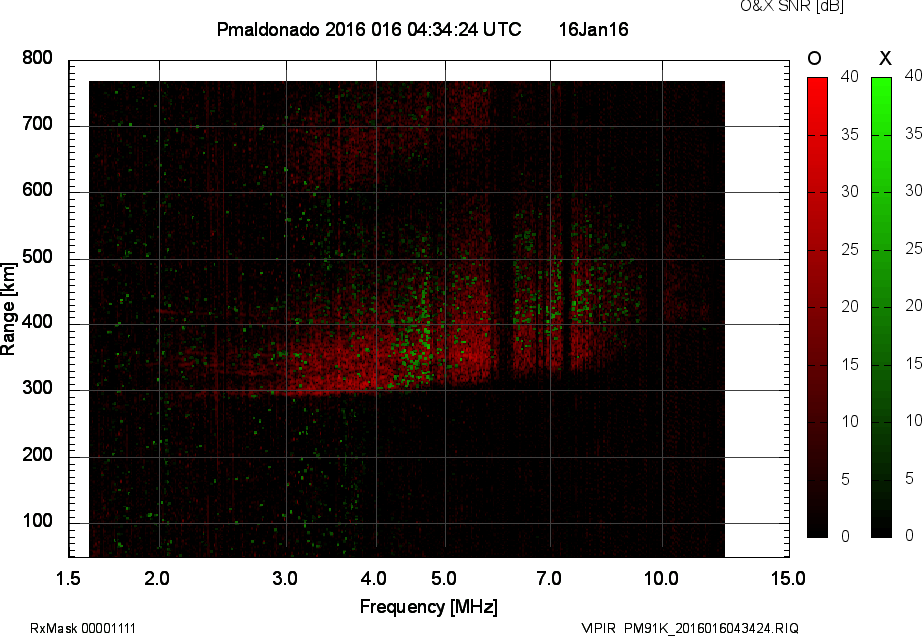
Task: Click the 'RxMask 00001111' footer text
Action: pos(83,628)
